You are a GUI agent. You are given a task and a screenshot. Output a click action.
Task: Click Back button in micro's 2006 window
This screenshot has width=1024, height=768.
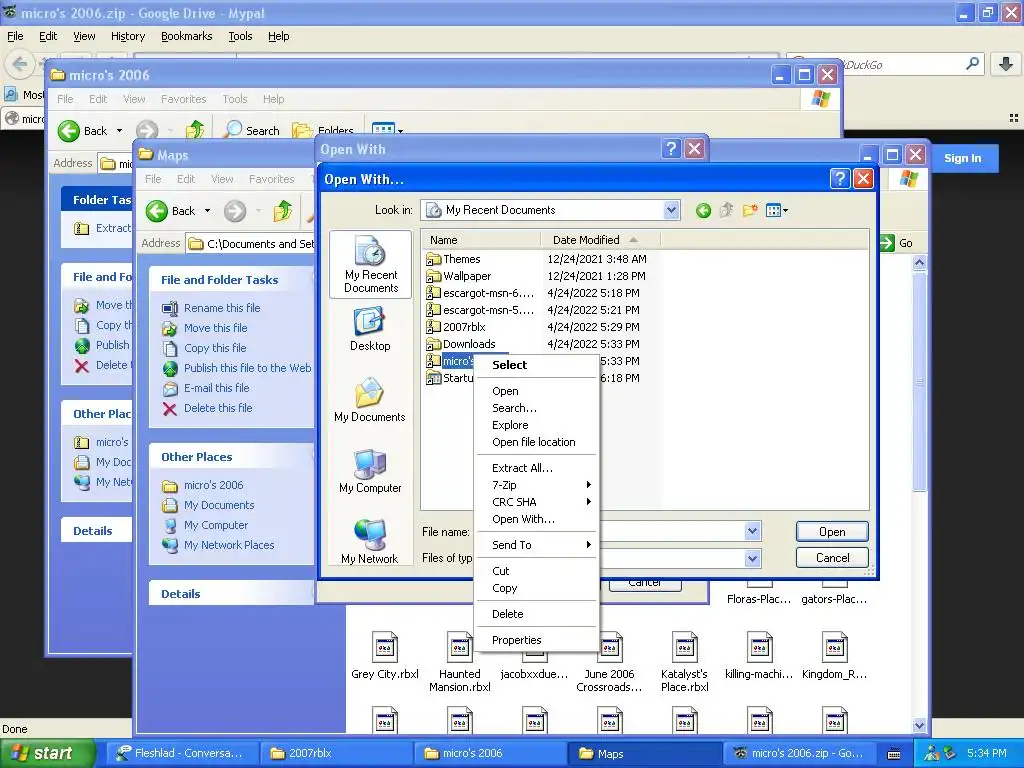83,131
